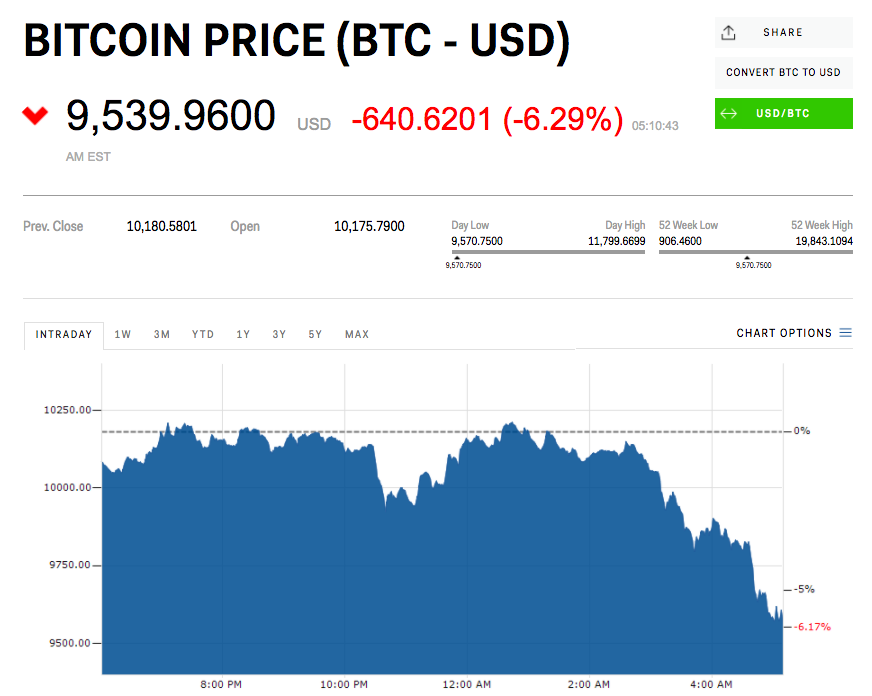Click the share upload icon
Viewport: 872px width, 696px height.
point(728,33)
